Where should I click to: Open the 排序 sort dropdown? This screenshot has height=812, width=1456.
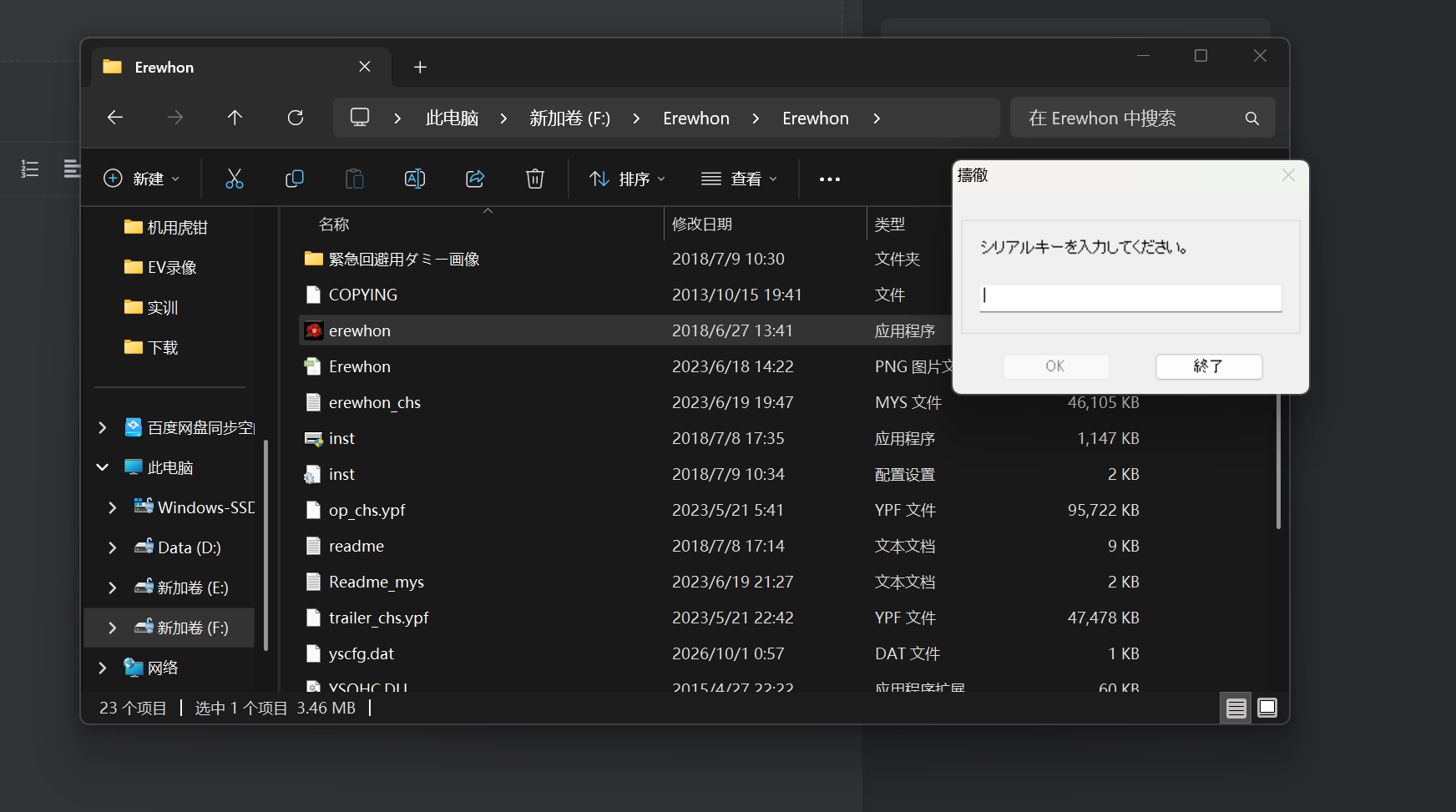click(x=627, y=179)
